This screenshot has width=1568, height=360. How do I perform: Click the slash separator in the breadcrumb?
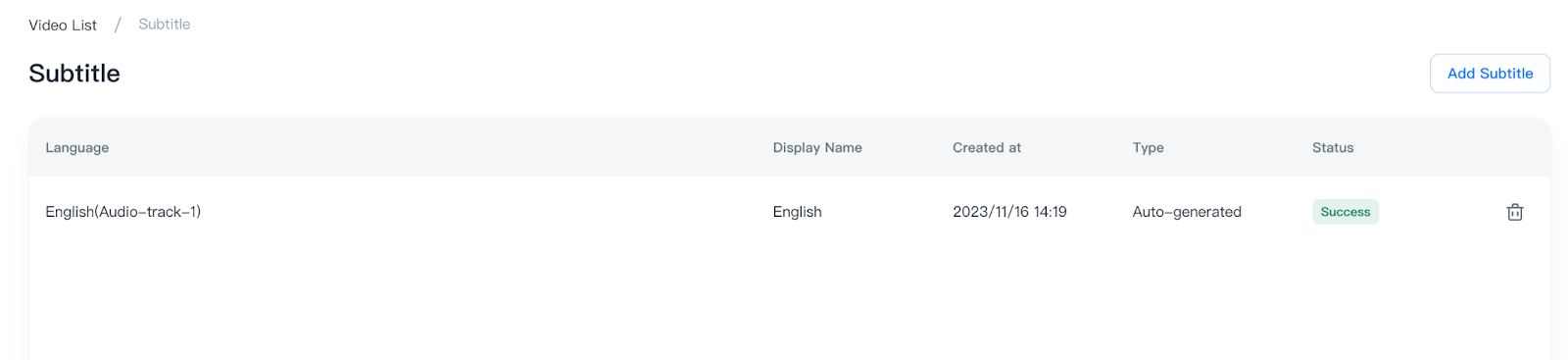[x=118, y=25]
